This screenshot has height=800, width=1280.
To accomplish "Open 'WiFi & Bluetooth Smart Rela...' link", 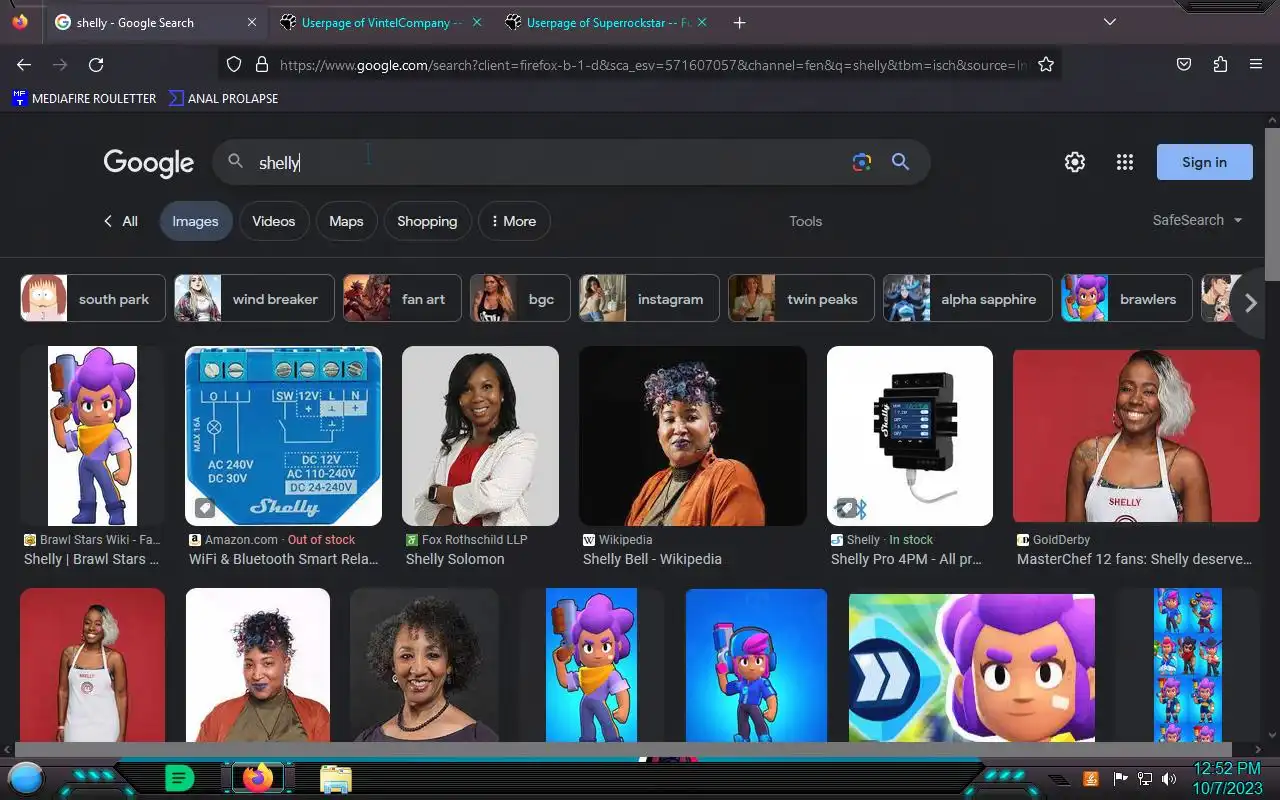I will point(284,559).
